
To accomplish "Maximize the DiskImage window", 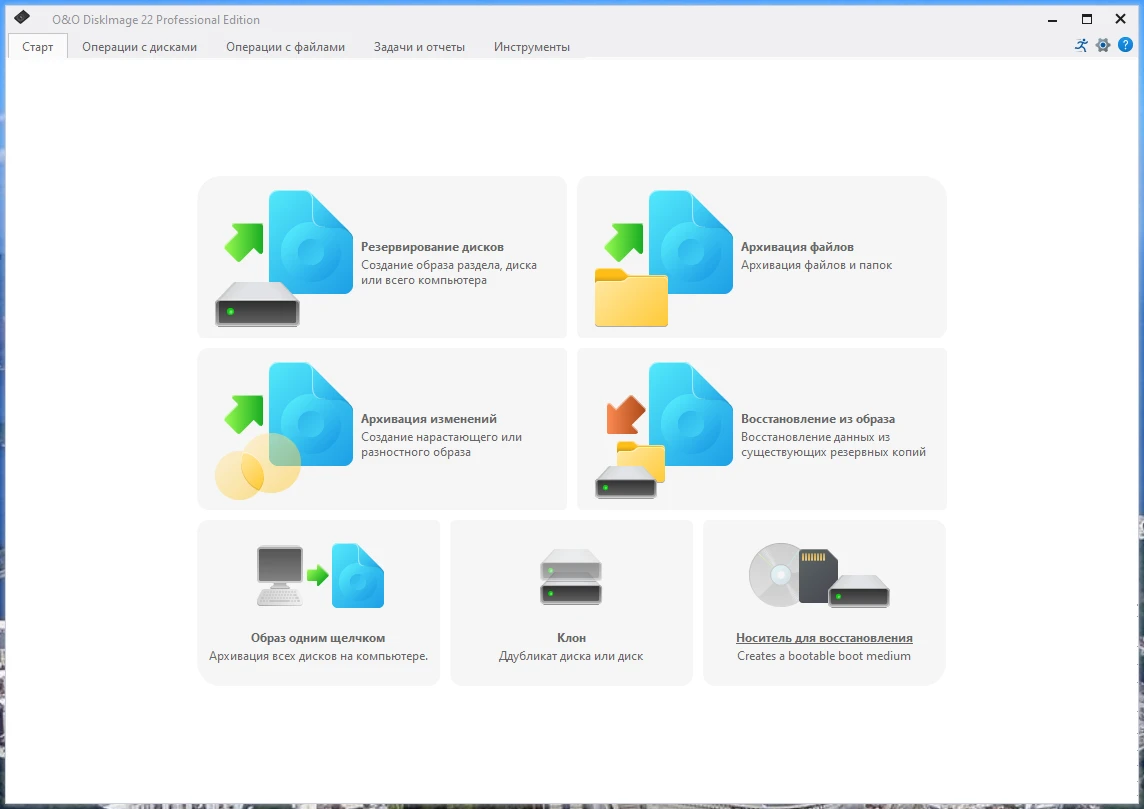I will (x=1087, y=19).
